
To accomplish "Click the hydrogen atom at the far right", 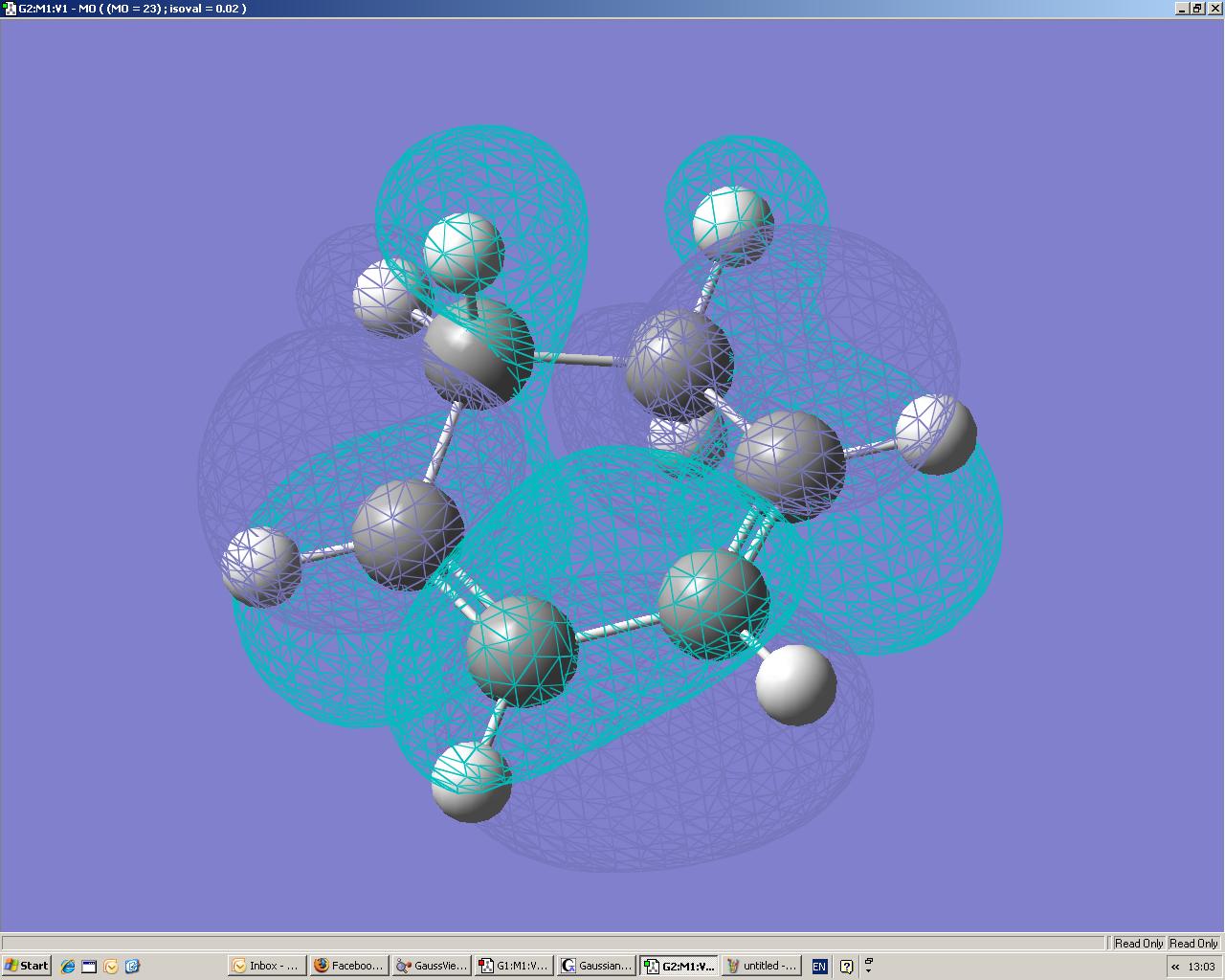I will point(936,434).
